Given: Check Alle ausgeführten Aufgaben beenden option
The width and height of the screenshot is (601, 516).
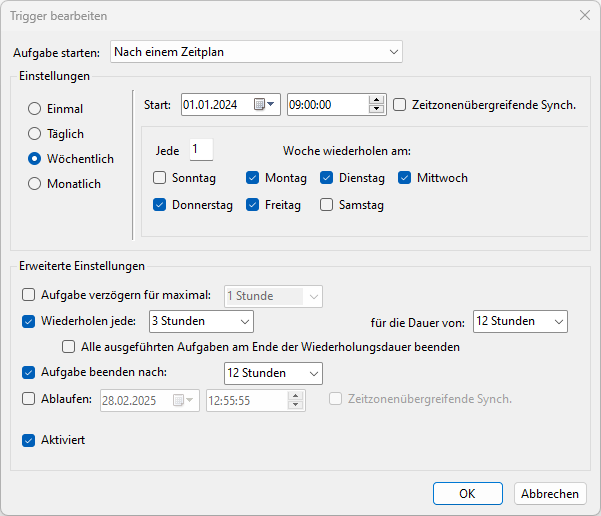Looking at the screenshot, I should [x=69, y=347].
